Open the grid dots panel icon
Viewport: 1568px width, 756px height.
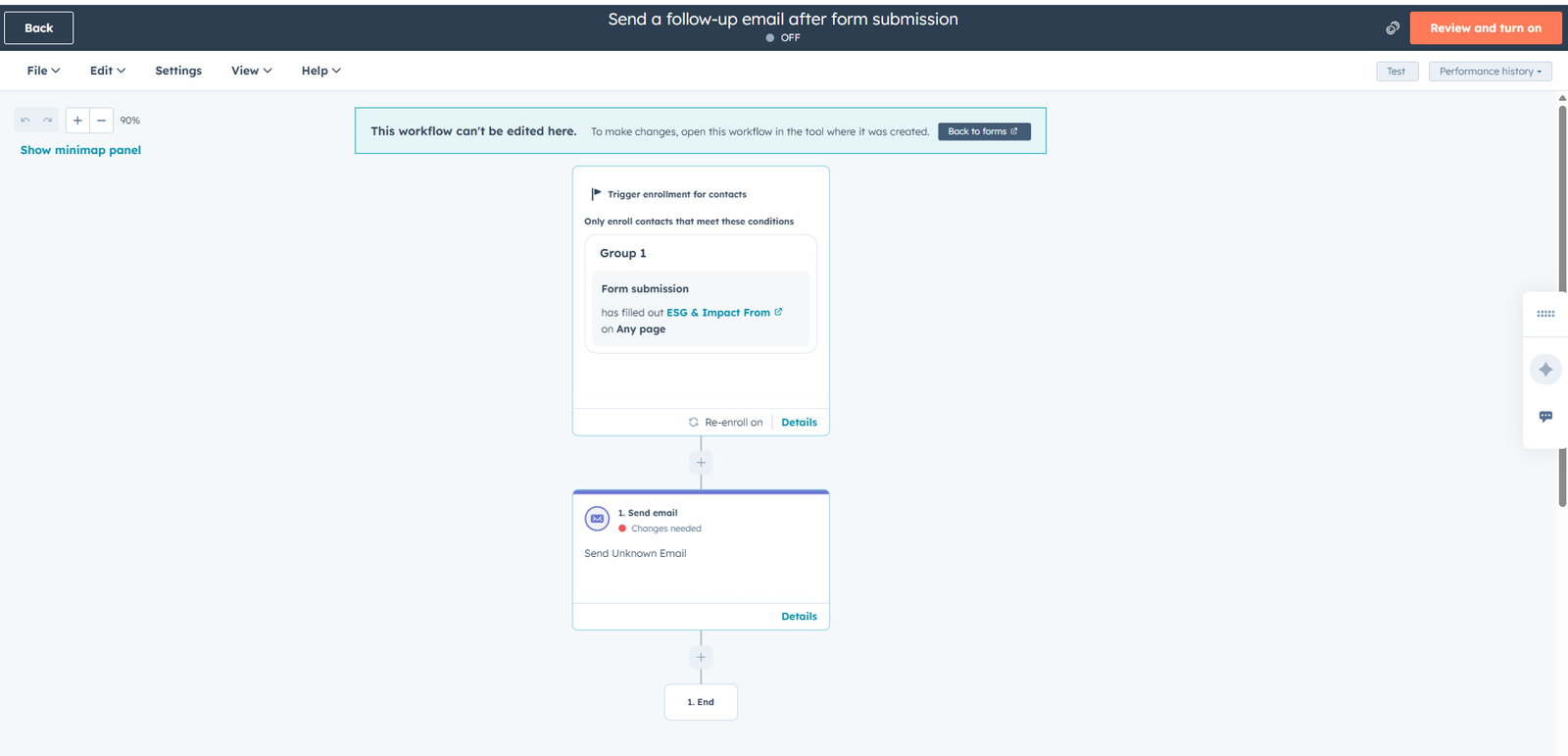pos(1545,314)
